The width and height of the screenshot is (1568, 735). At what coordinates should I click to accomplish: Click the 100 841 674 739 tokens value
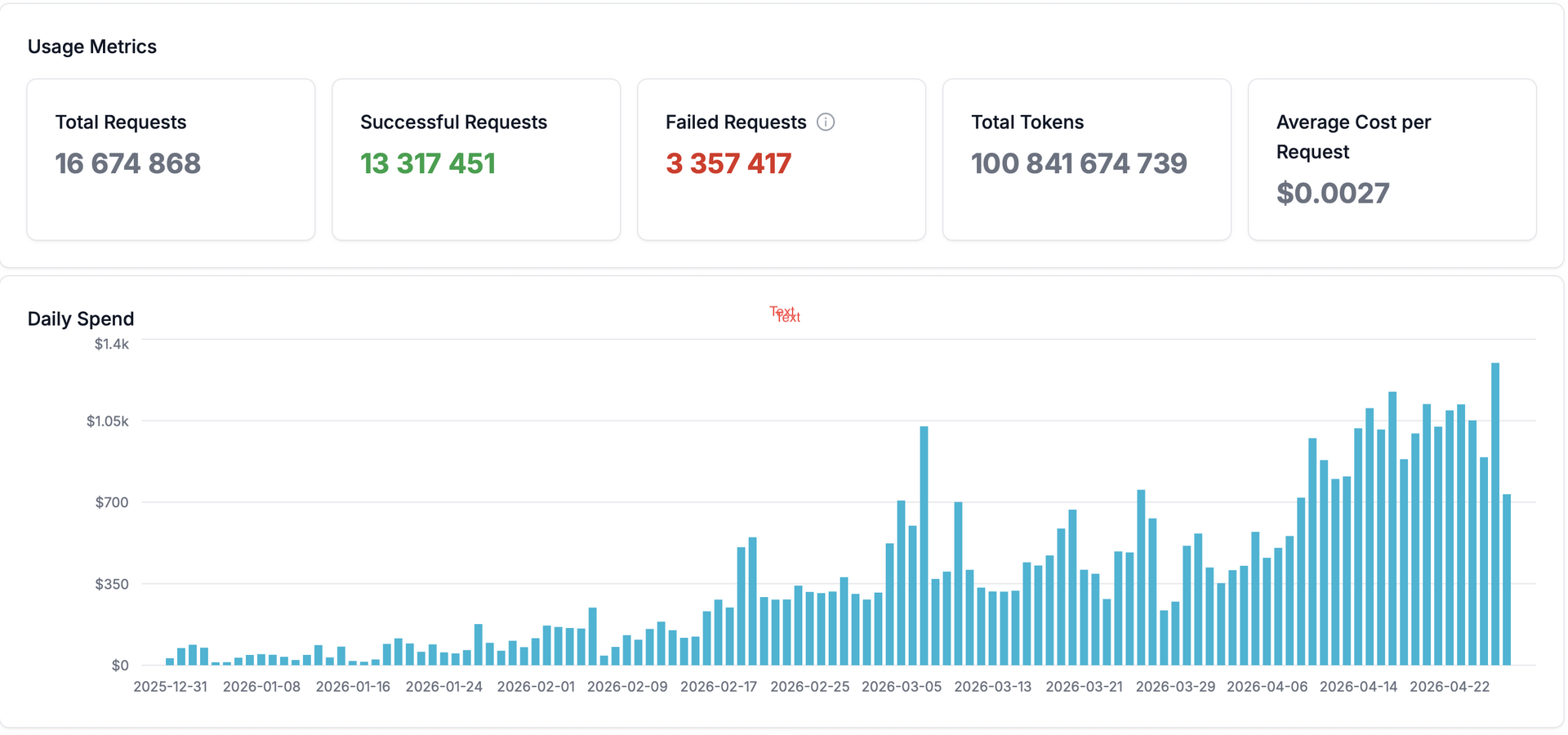(1079, 164)
